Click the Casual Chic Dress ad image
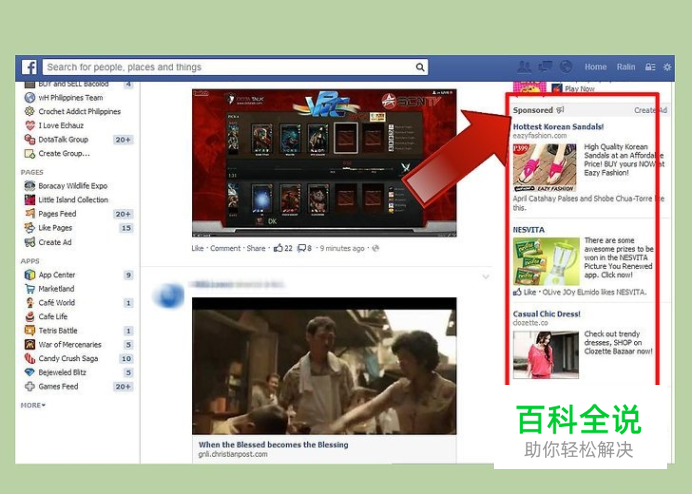Screen dimensions: 692x494 click(545, 355)
